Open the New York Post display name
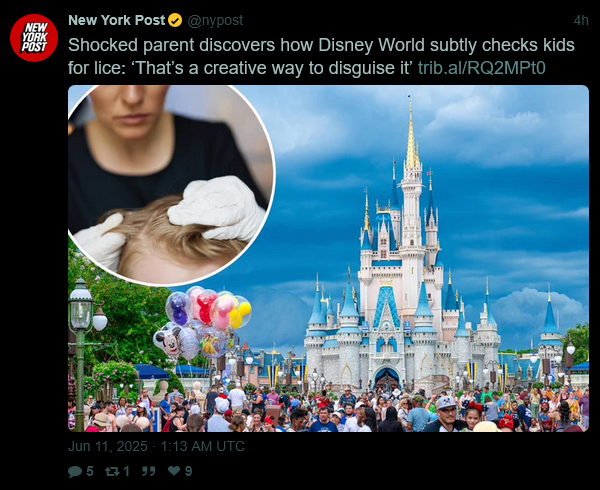600x490 pixels. 117,20
